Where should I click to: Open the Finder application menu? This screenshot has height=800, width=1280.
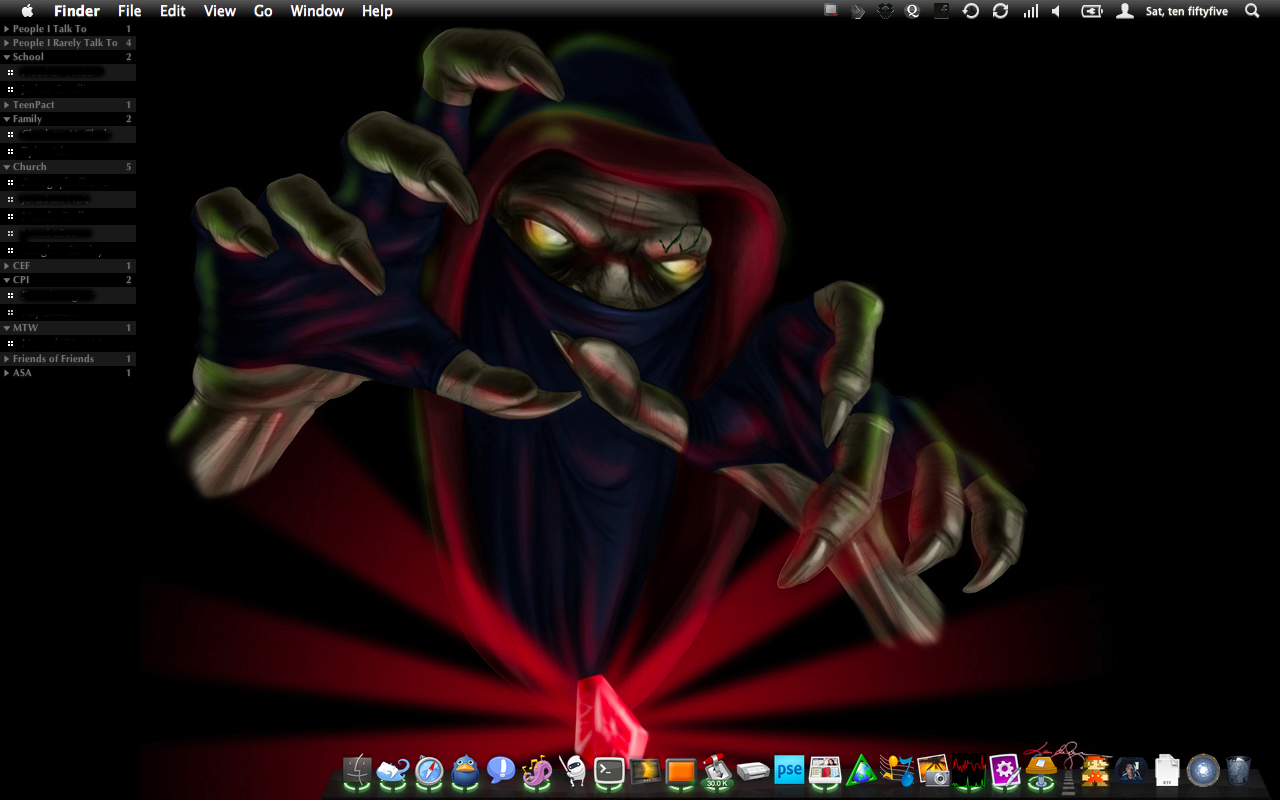pyautogui.click(x=77, y=11)
